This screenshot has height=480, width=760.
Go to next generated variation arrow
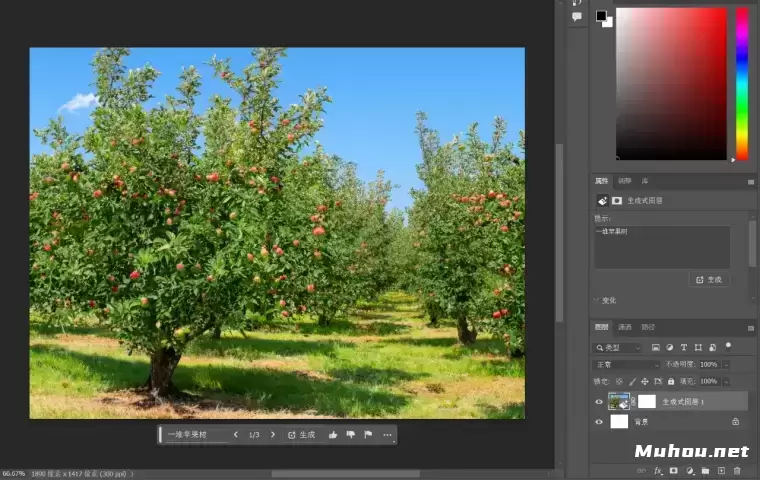pos(273,435)
